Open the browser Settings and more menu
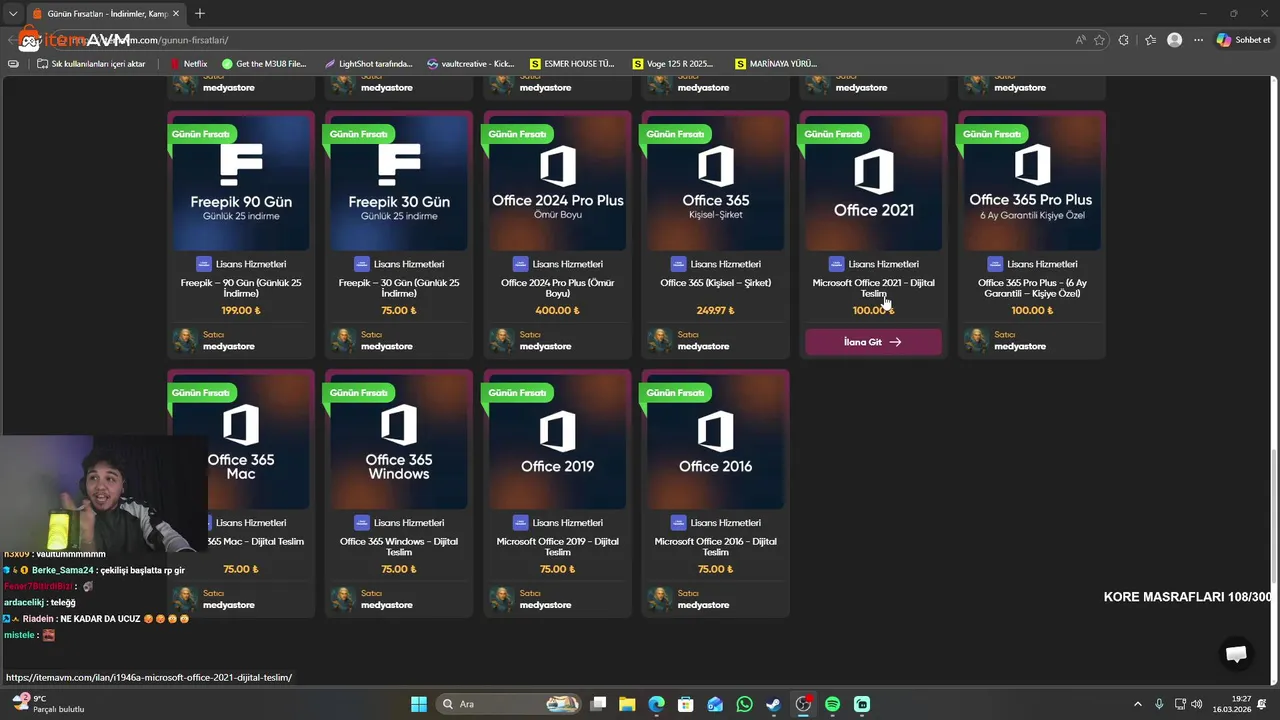Image resolution: width=1280 pixels, height=720 pixels. 1198,40
